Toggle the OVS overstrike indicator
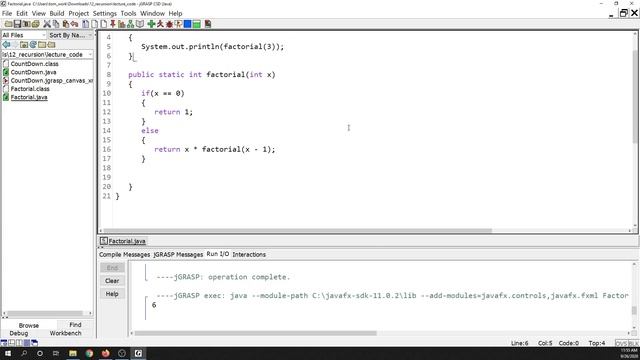The image size is (640, 360). pyautogui.click(x=621, y=343)
